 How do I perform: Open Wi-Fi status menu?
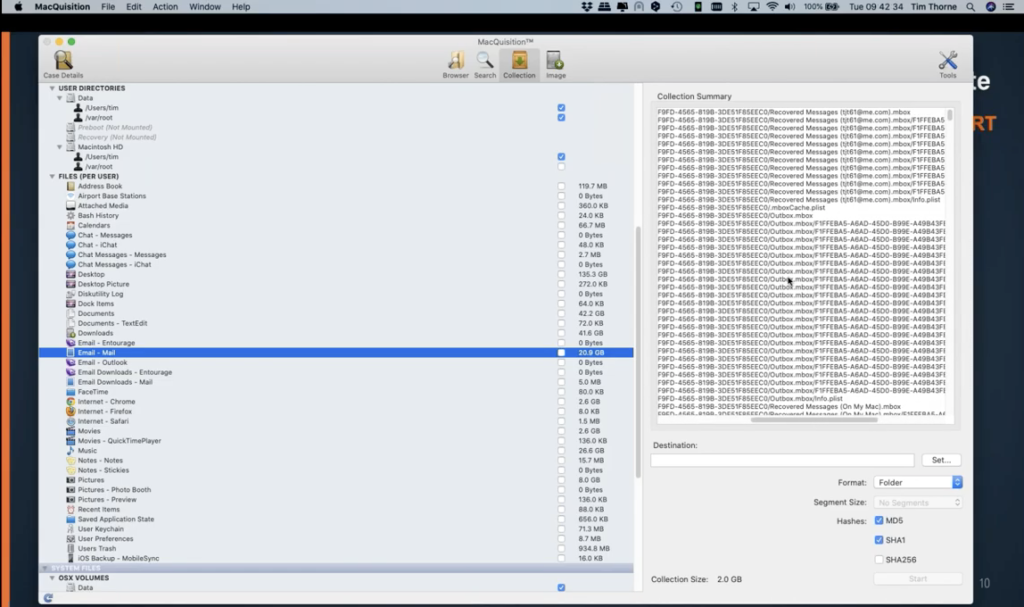[772, 7]
